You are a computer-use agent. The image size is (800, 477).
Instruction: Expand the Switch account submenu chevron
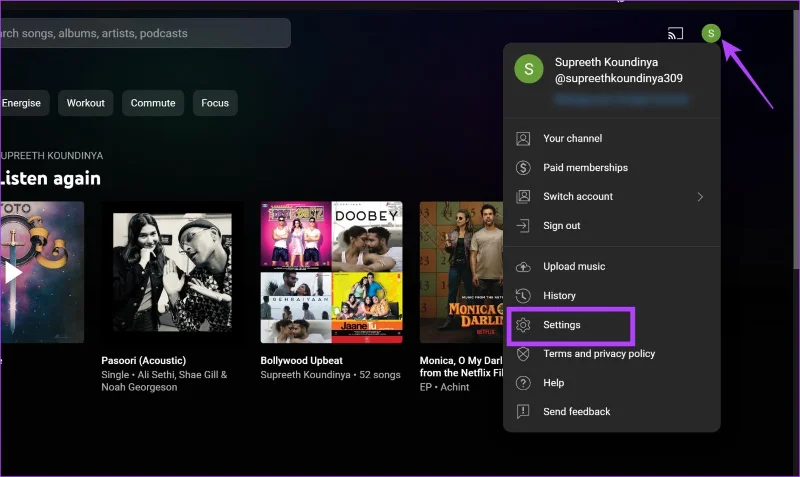700,197
